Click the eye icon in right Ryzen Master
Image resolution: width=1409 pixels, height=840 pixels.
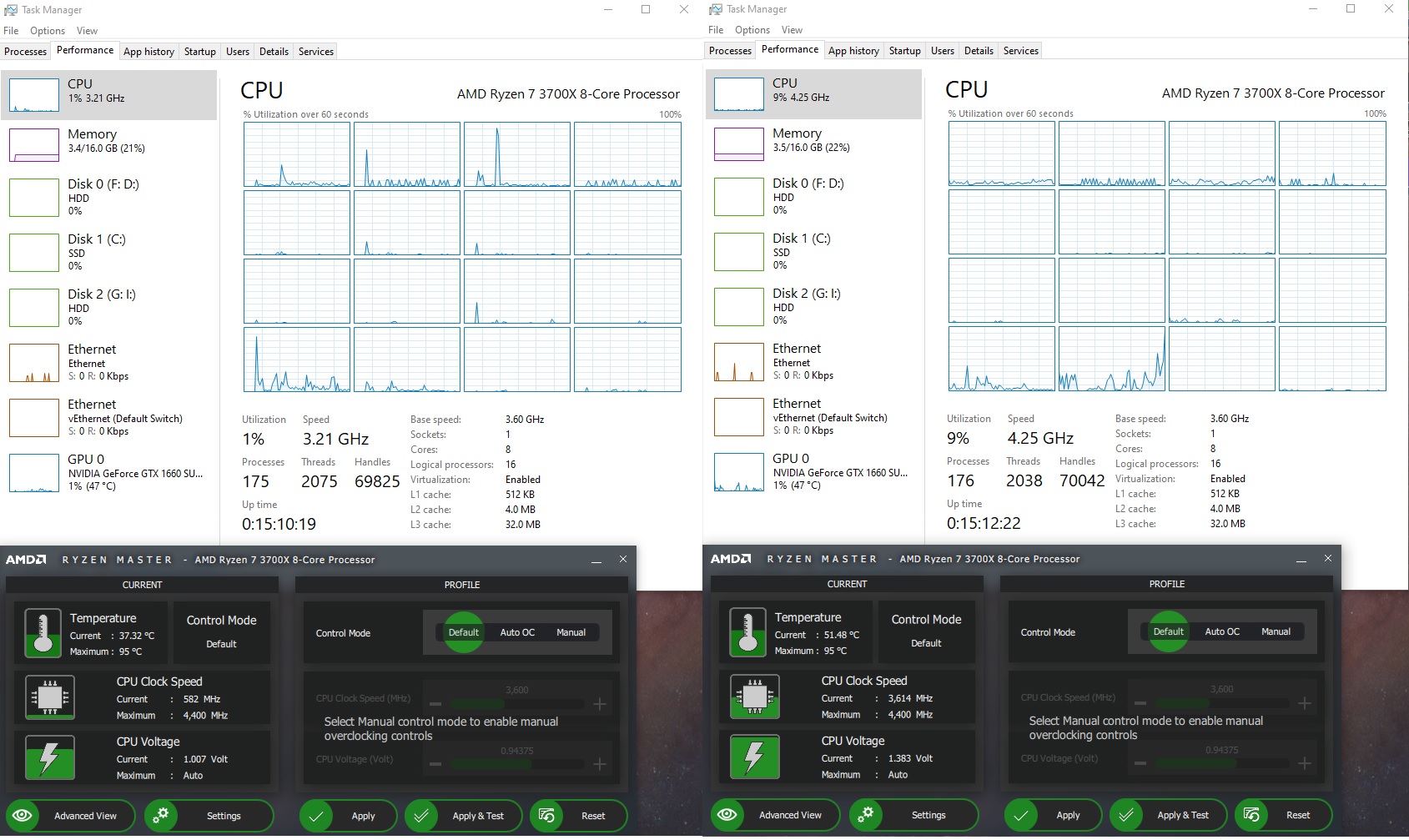(x=728, y=815)
